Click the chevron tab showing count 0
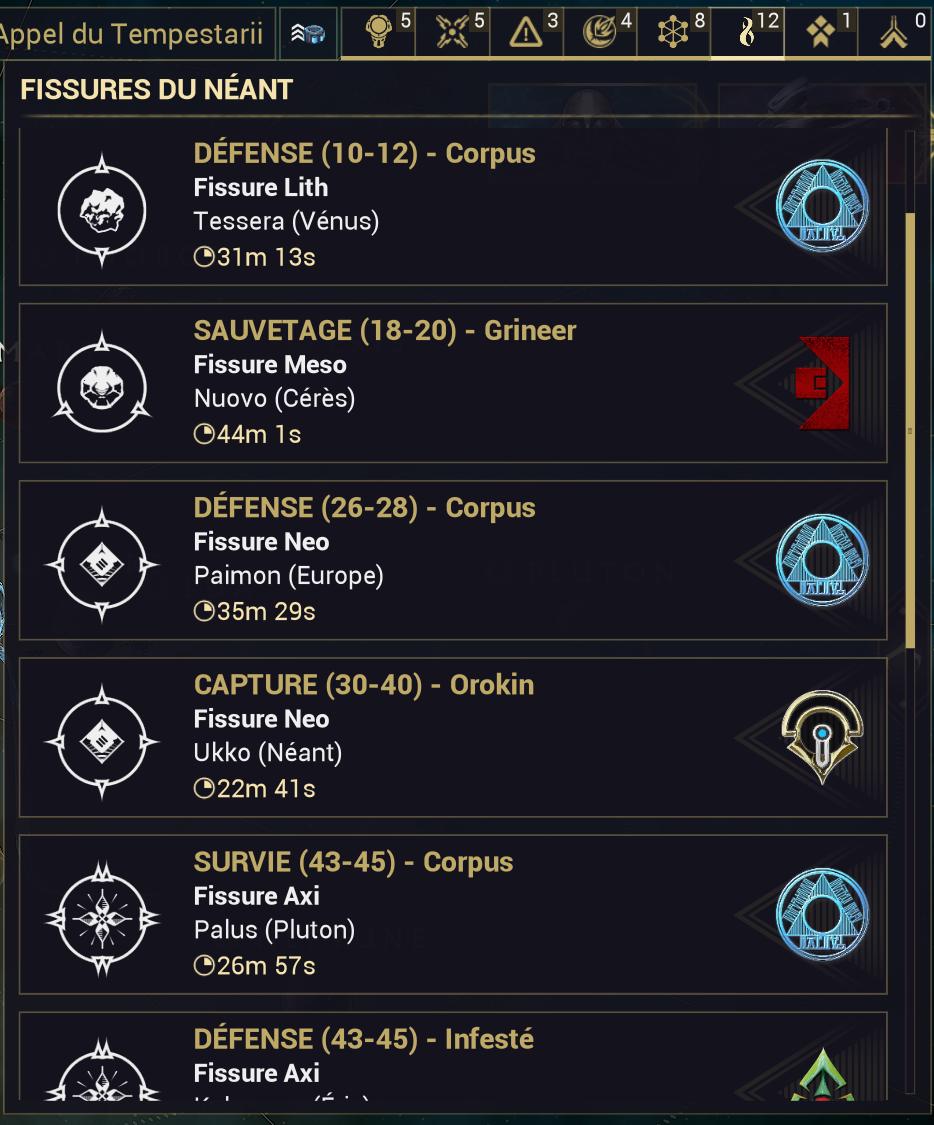Viewport: 934px width, 1125px height. 895,32
